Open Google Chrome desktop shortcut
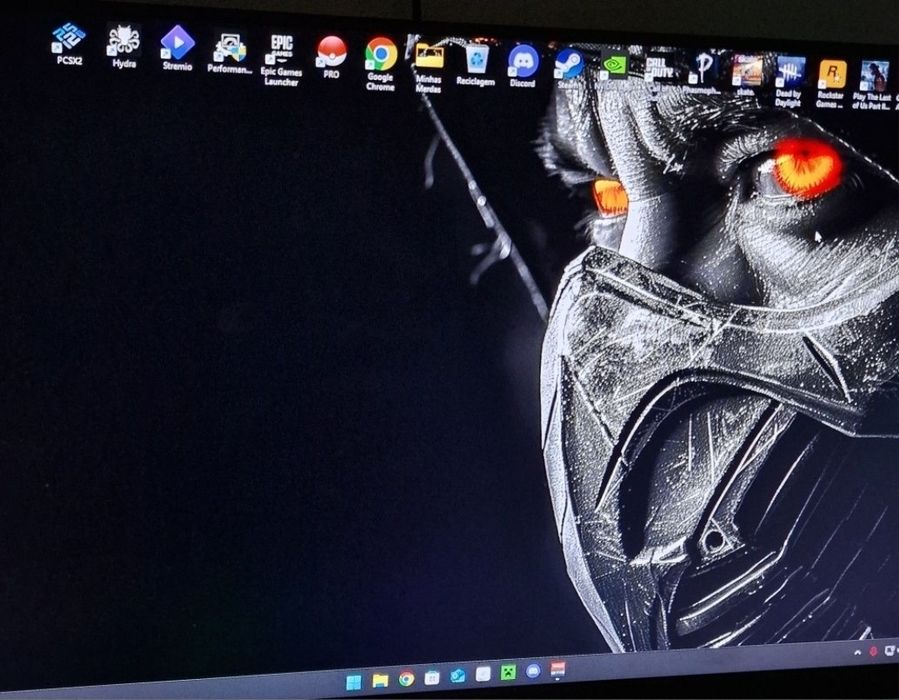899x700 pixels. 381,64
